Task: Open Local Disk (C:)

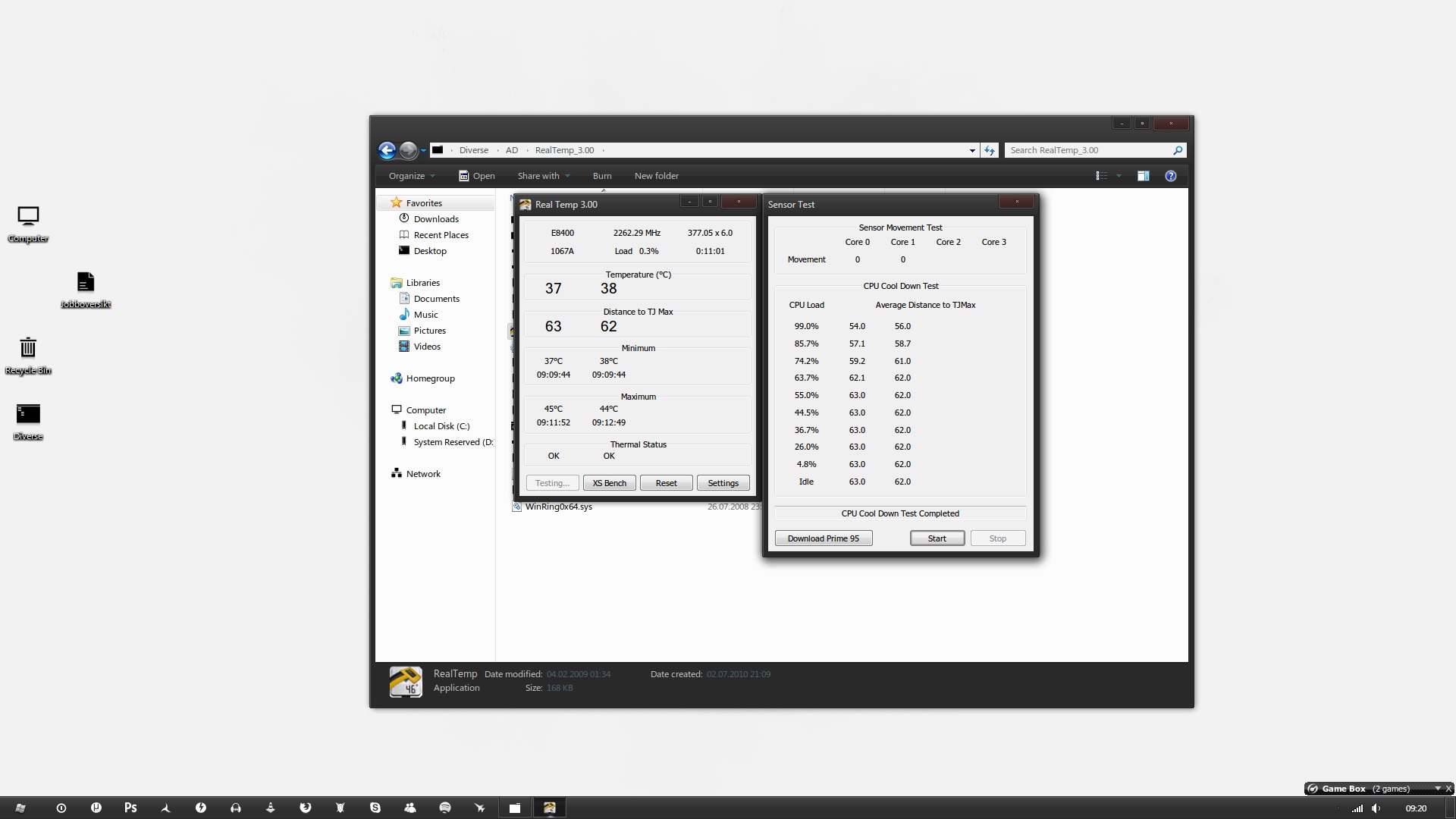Action: 441,426
